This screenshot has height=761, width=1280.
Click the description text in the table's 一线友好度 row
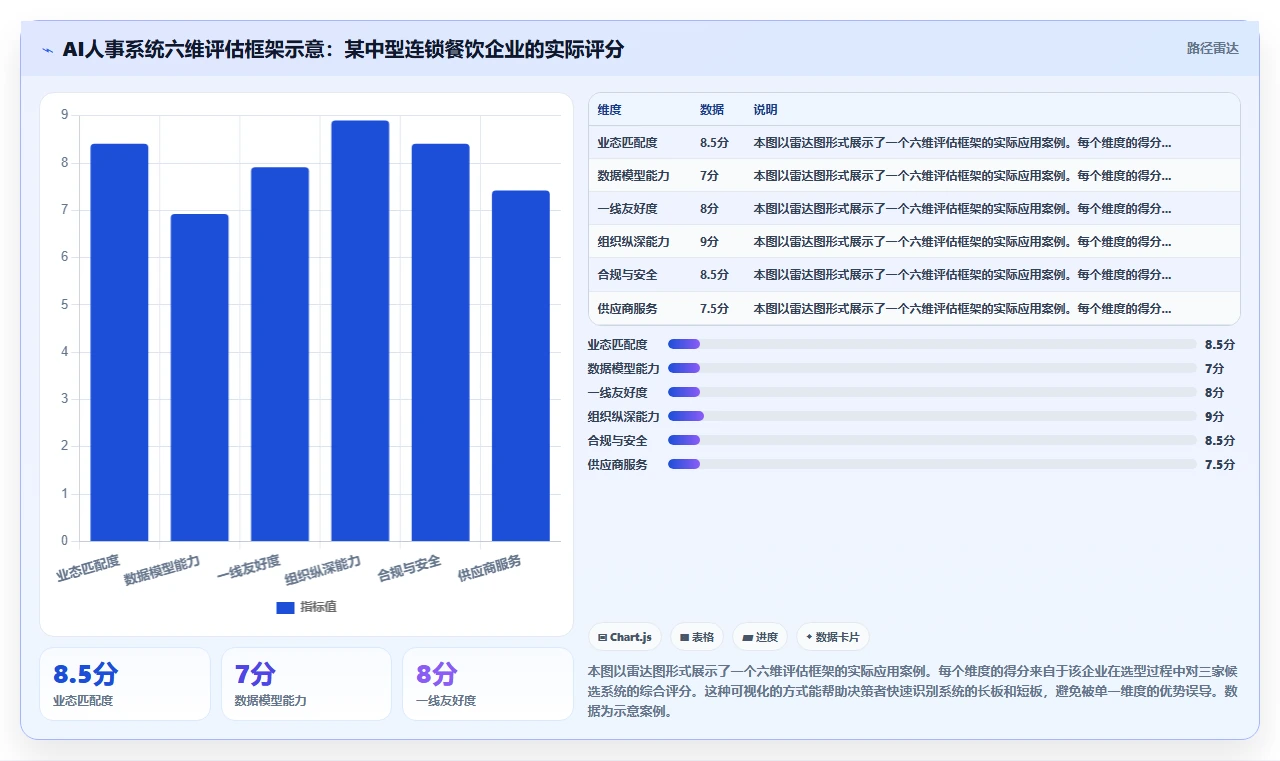click(962, 209)
